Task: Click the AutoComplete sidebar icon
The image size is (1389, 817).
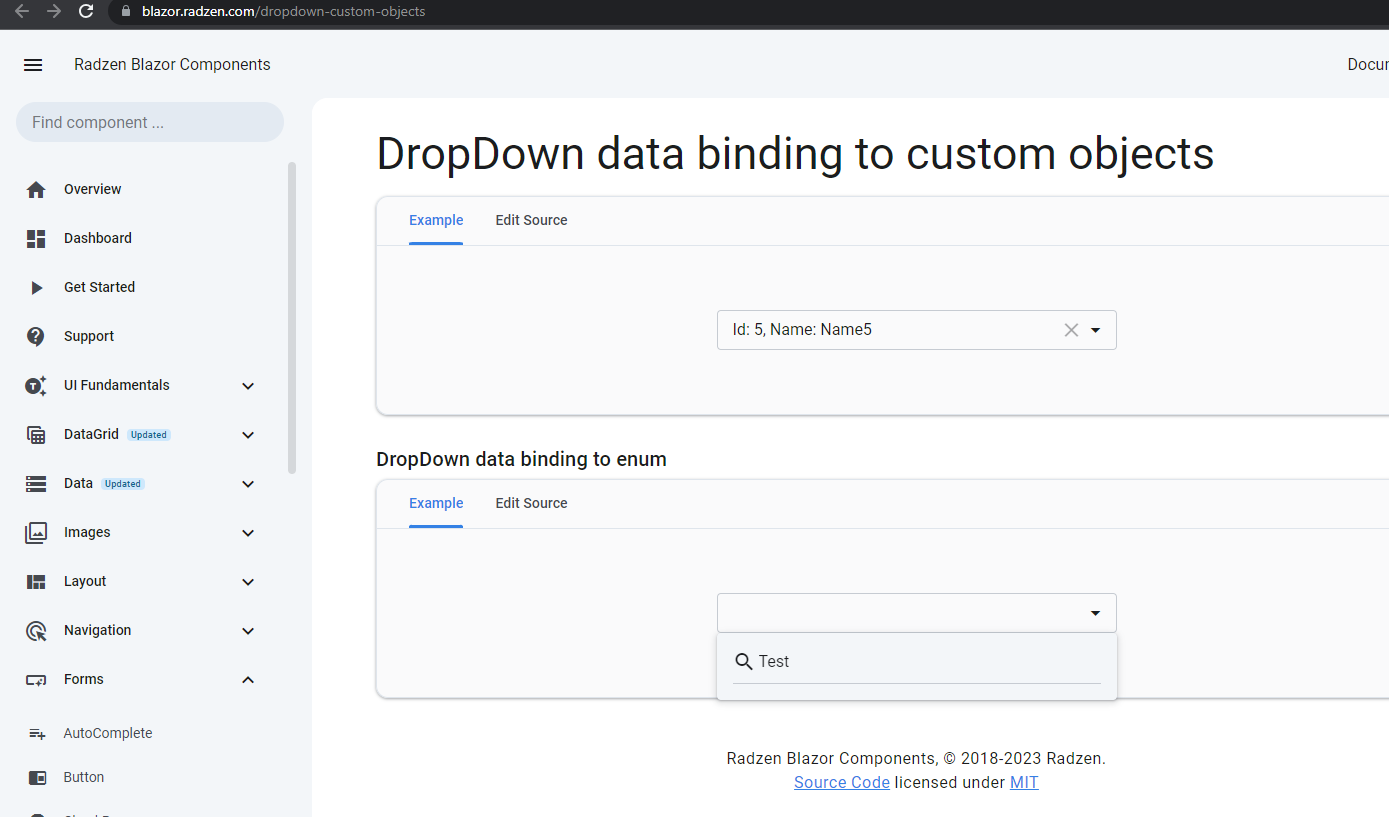Action: tap(37, 733)
